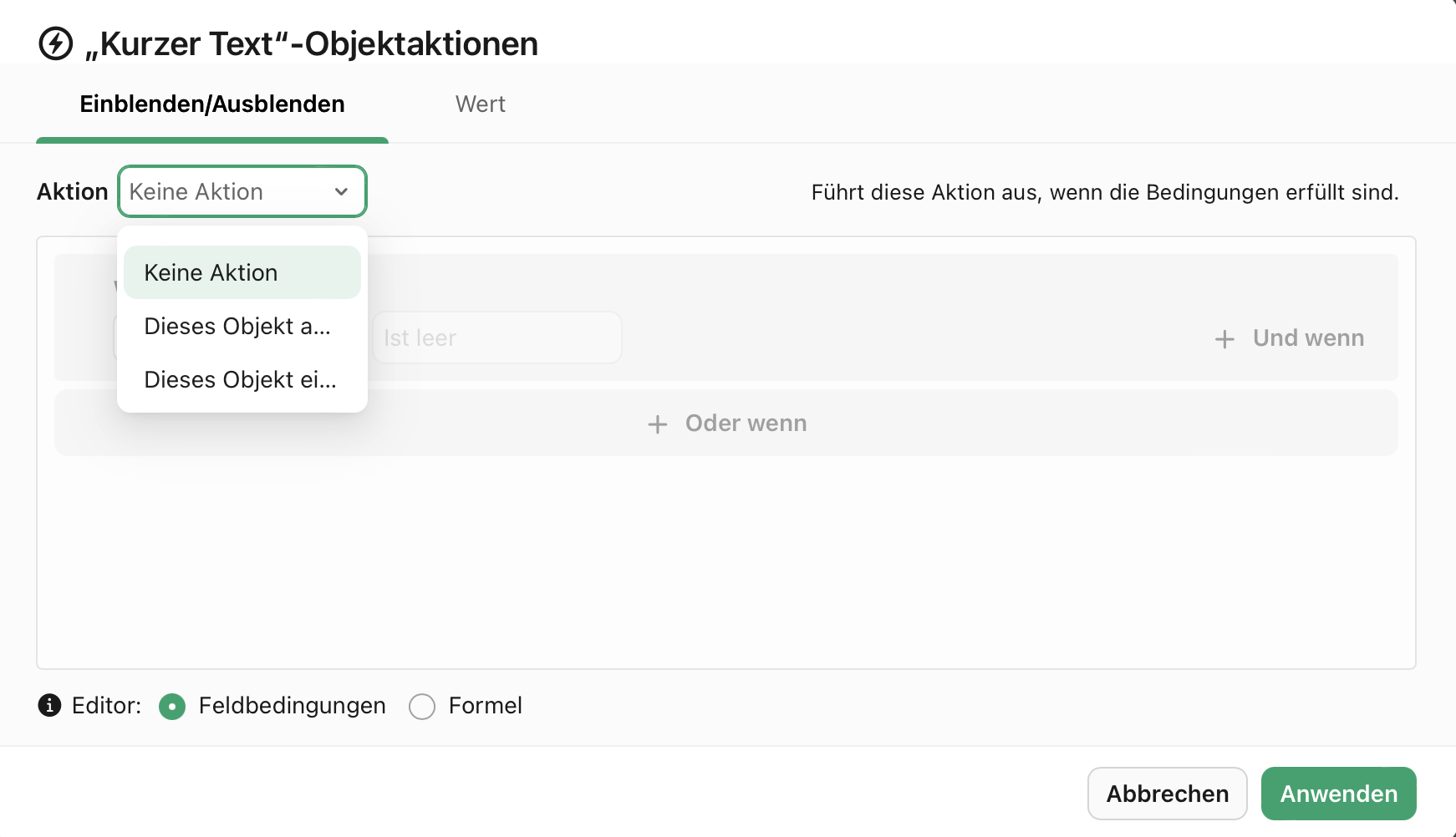Activate the Einblenden/Ausblenden tab
Screen dimensions: 1456x837
[211, 104]
